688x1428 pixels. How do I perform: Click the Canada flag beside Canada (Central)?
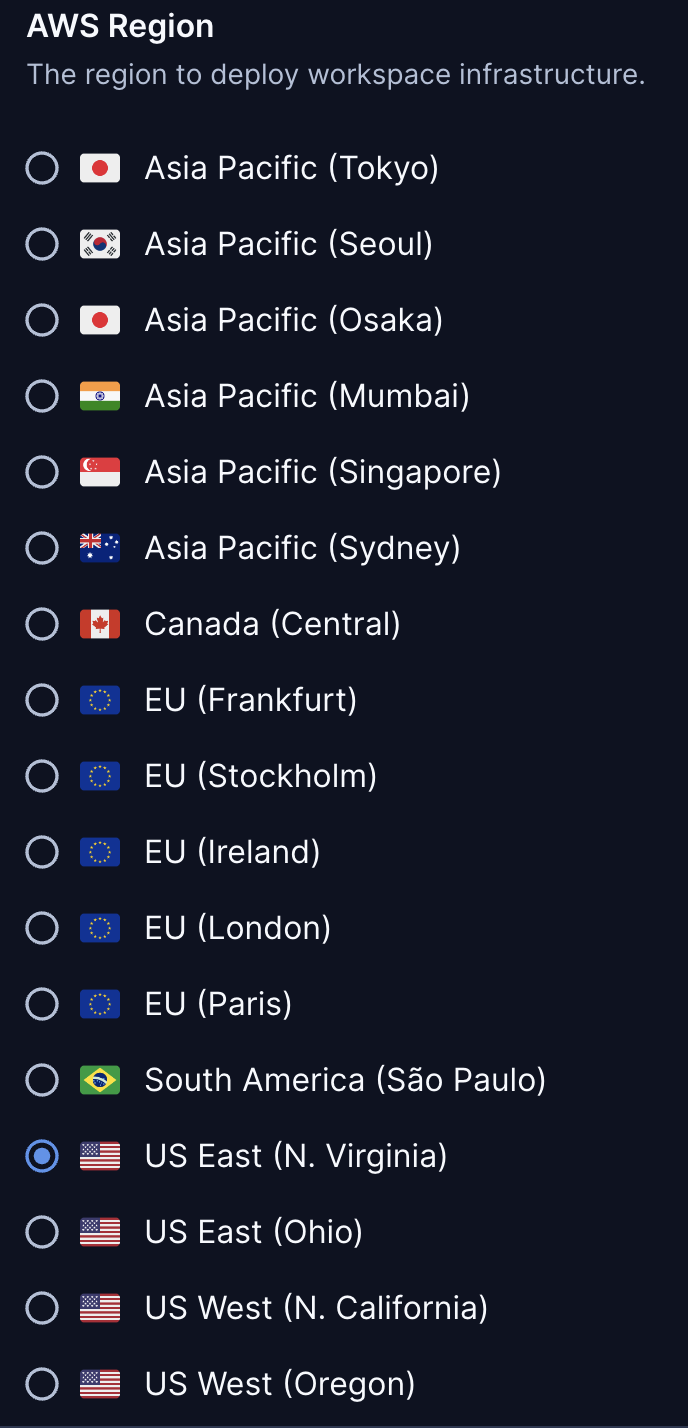(99, 624)
